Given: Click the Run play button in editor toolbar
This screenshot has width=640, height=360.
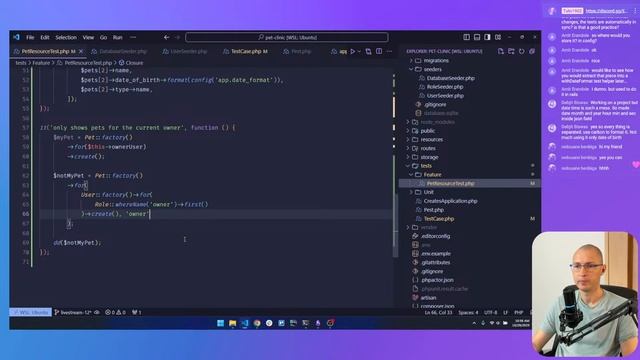Looking at the screenshot, I should pyautogui.click(x=353, y=51).
